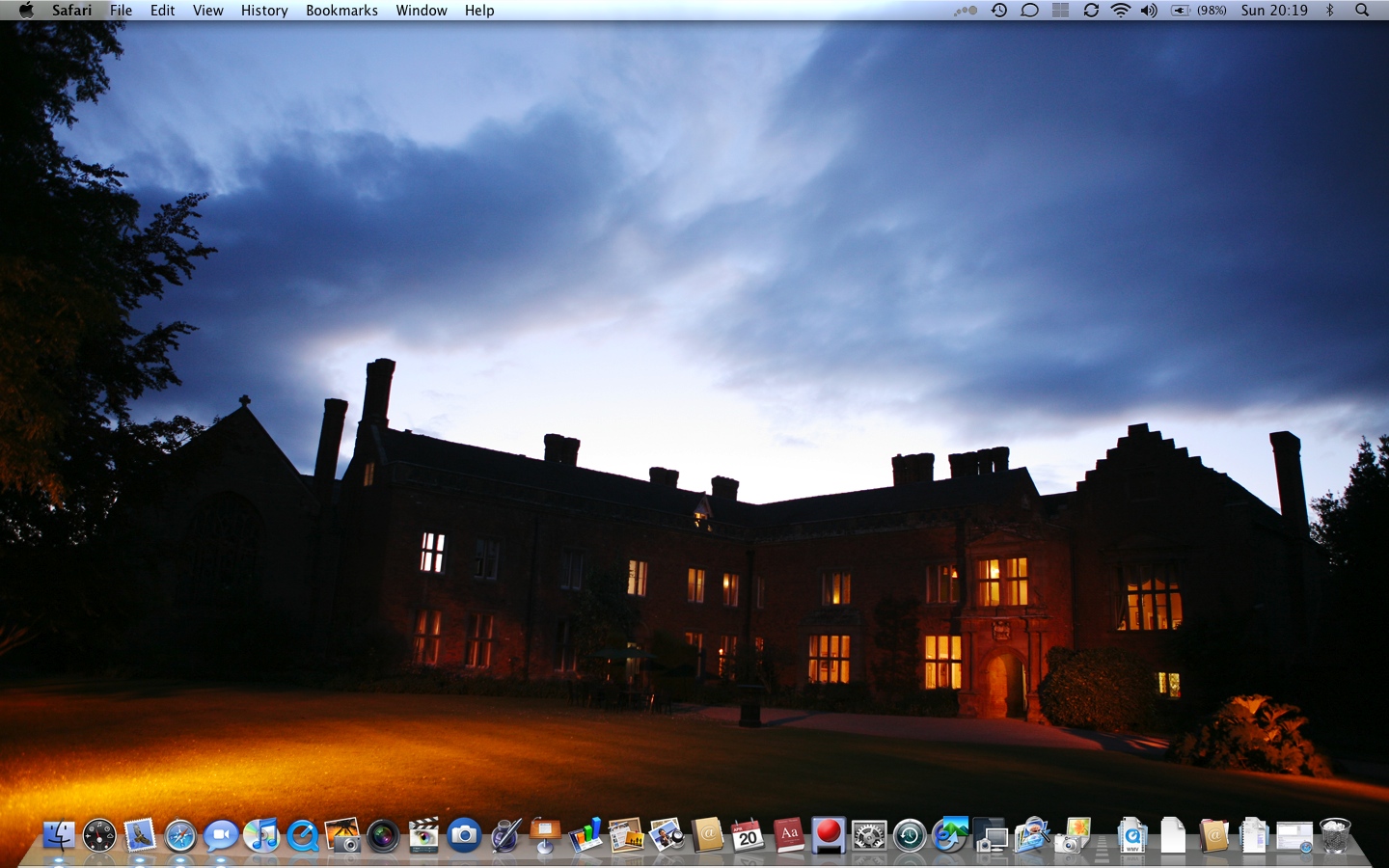Open camera-with-photo app in Dock
1389x868 pixels.
[x=1072, y=835]
